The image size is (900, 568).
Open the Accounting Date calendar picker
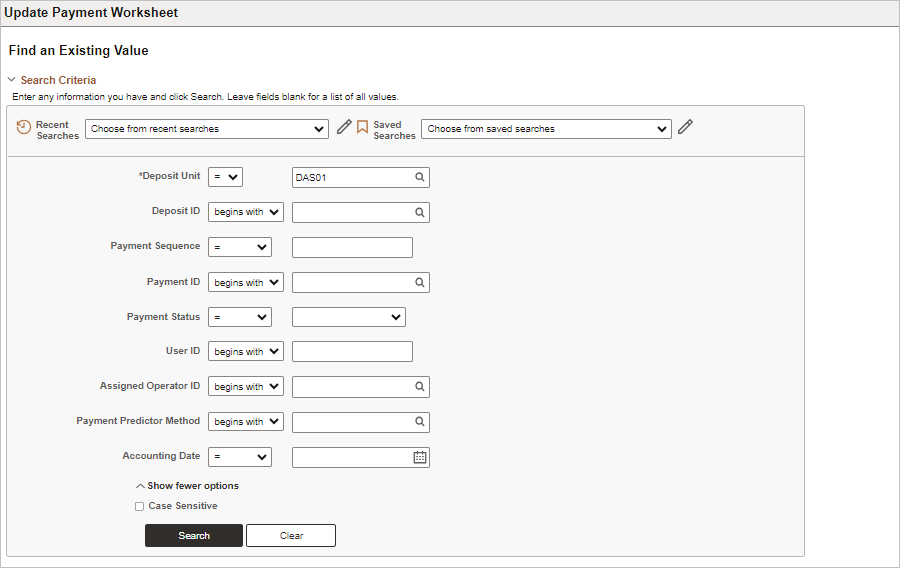pos(420,457)
